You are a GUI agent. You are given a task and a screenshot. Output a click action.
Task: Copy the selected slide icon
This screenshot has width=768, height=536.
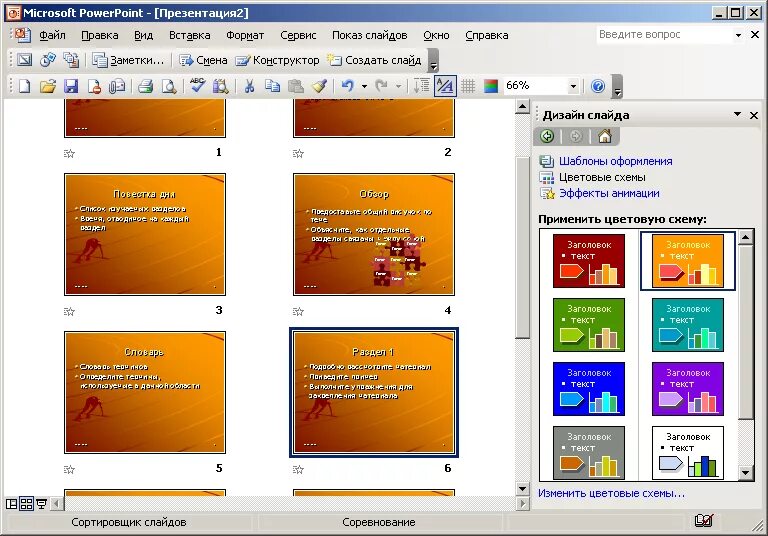272,86
